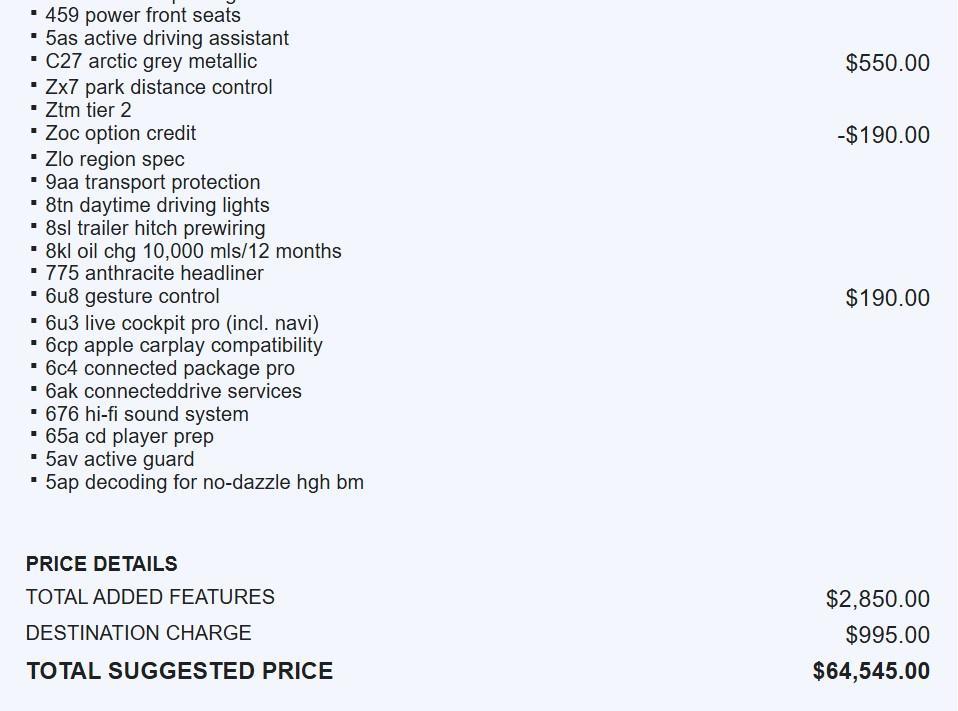Click 5ap decoding for no-dazzle line

pos(204,482)
